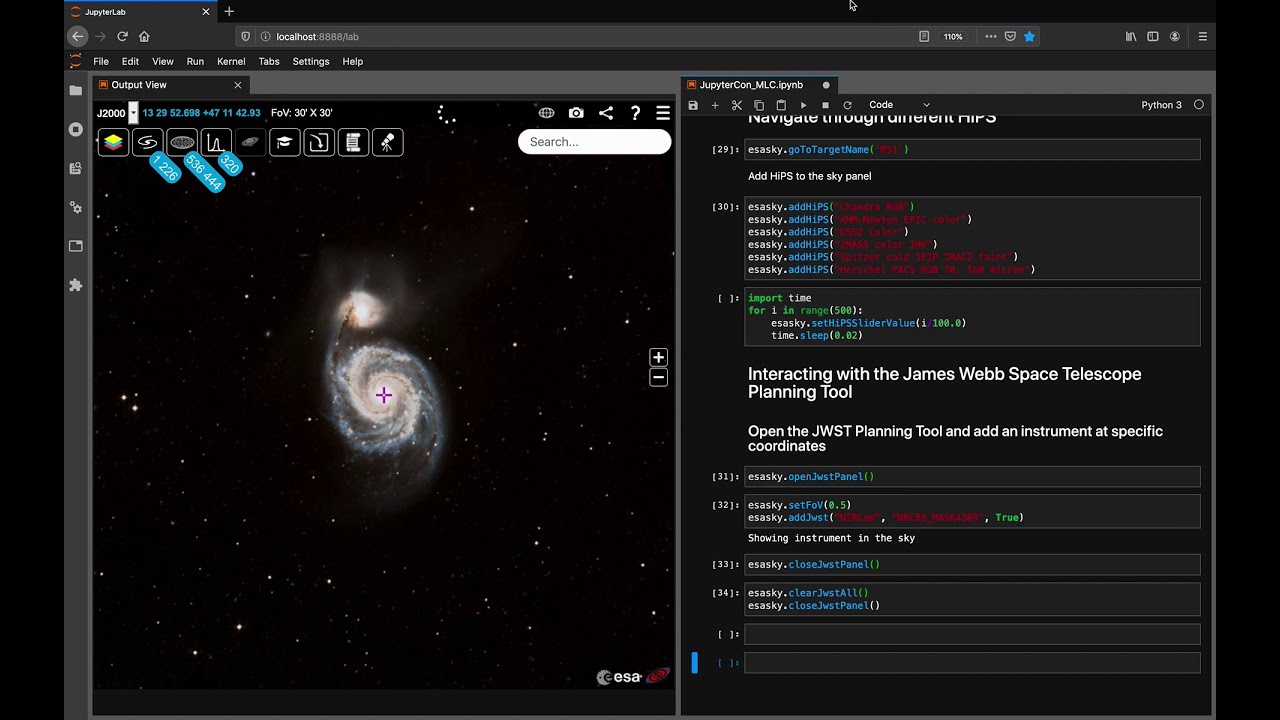1280x720 pixels.
Task: Open the ESASky sky layers panel
Action: tap(114, 142)
